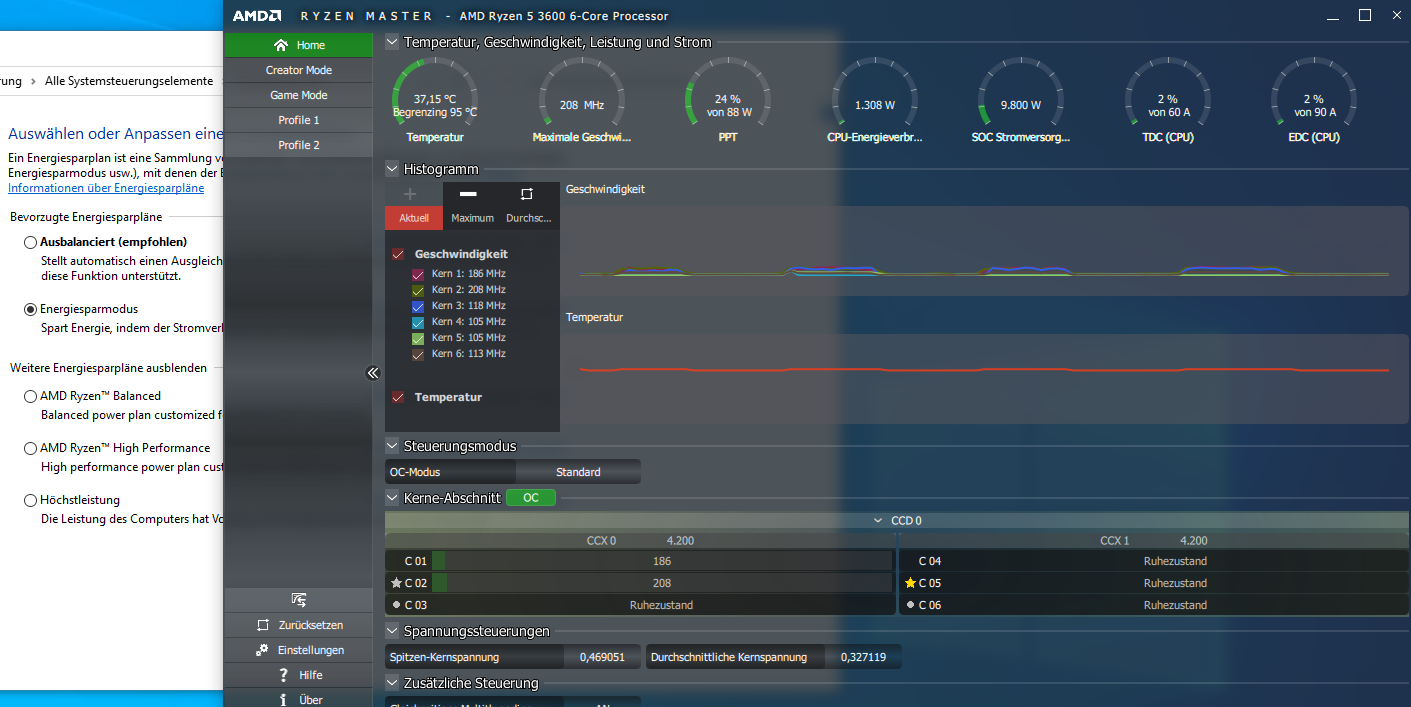This screenshot has width=1411, height=707.
Task: Toggle the Kern 4 checkbox
Action: pyautogui.click(x=418, y=322)
